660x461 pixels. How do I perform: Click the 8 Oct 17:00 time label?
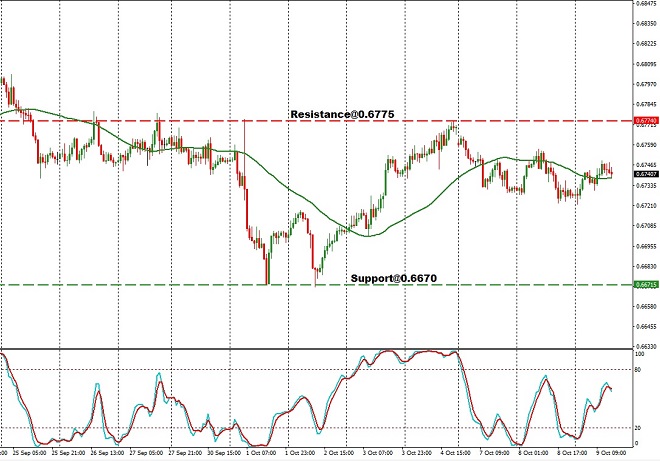(x=572, y=453)
